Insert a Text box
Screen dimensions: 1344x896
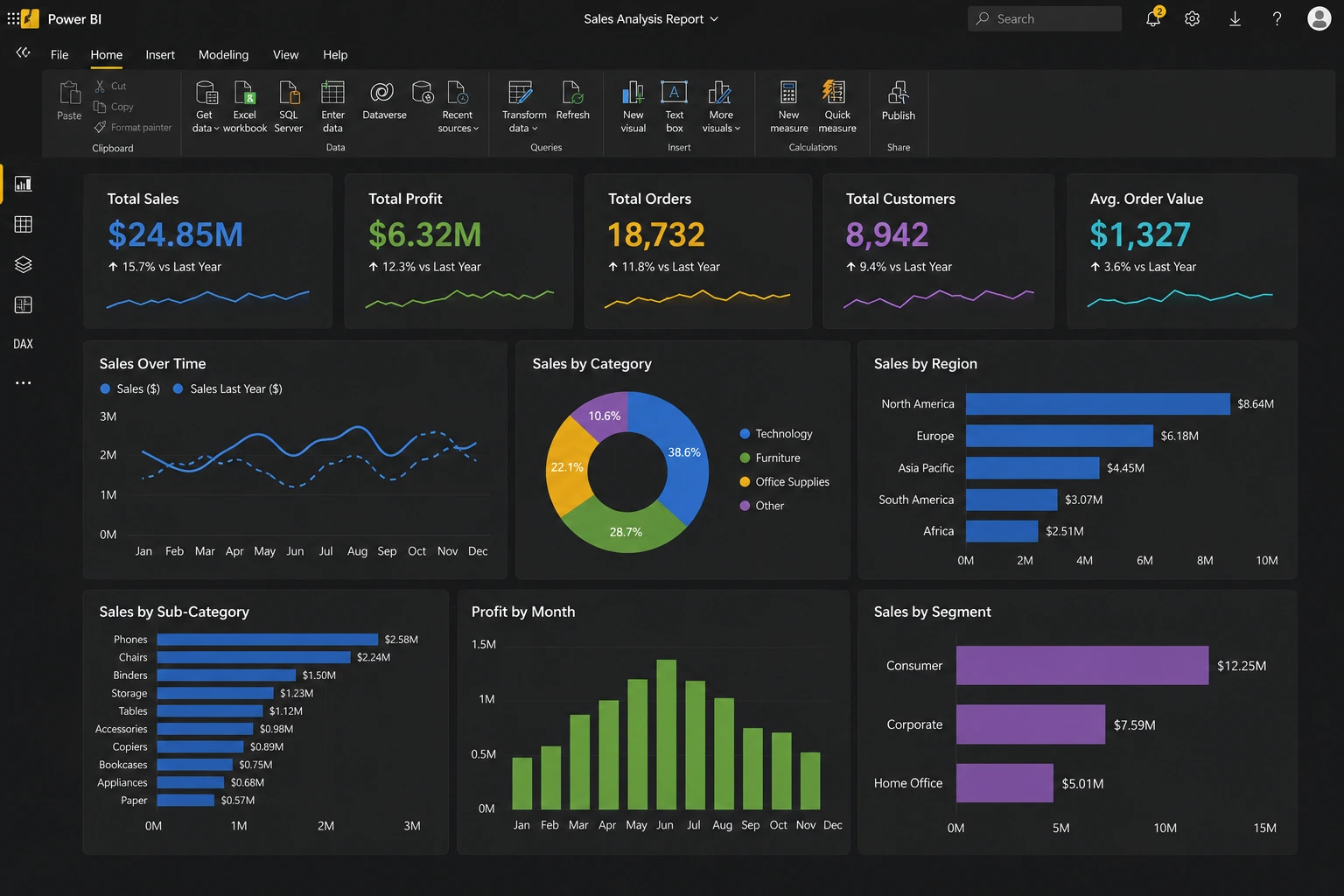[x=674, y=106]
